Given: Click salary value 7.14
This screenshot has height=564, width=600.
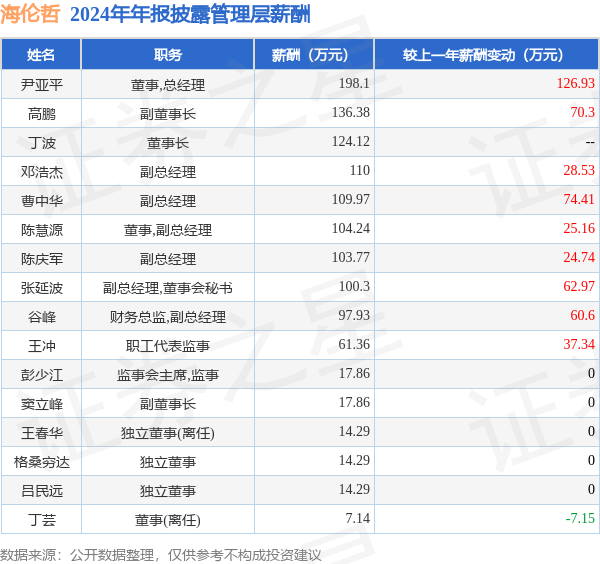Looking at the screenshot, I should (x=357, y=518).
